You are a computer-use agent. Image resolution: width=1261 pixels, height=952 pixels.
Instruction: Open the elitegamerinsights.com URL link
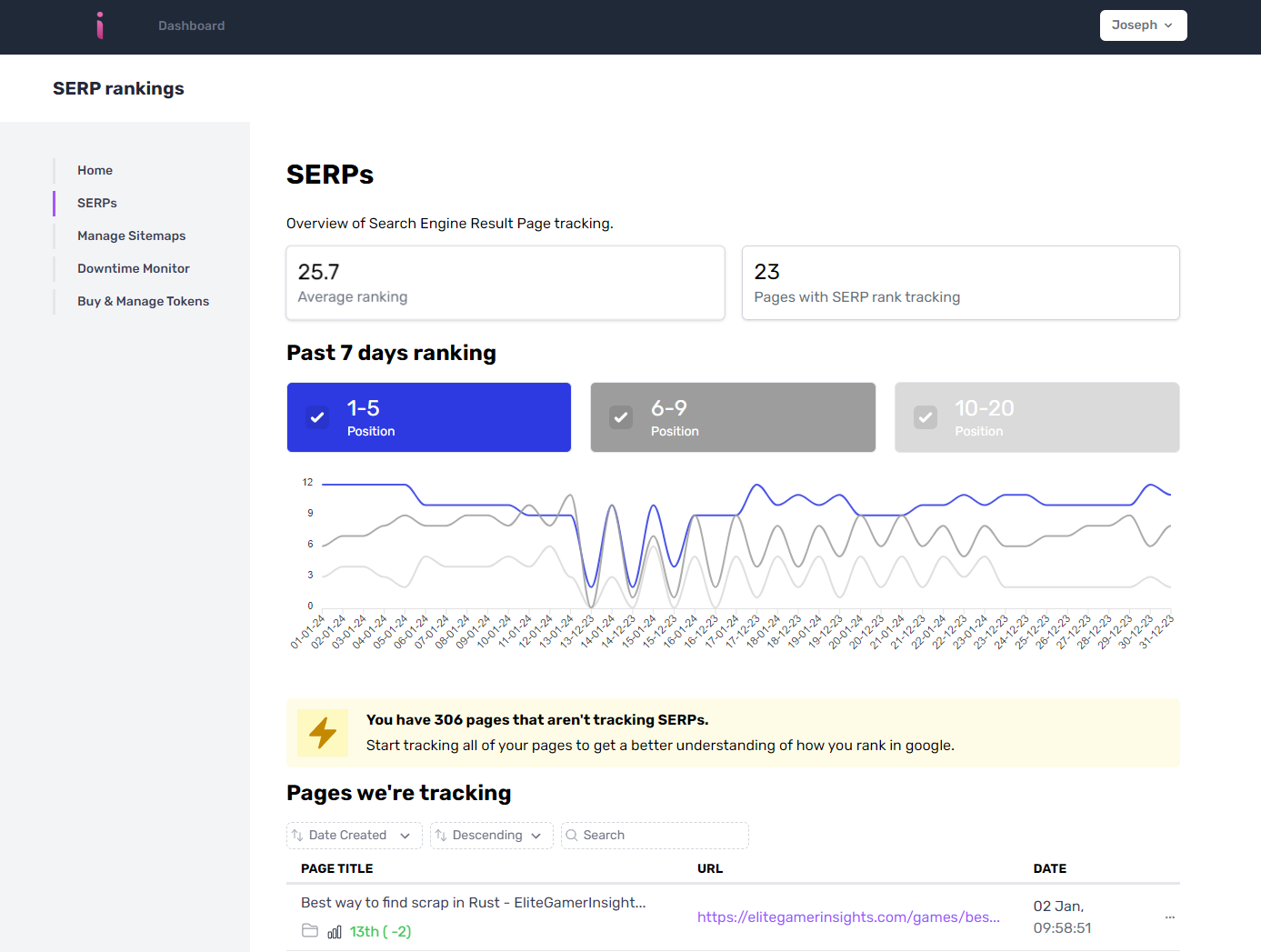click(848, 917)
